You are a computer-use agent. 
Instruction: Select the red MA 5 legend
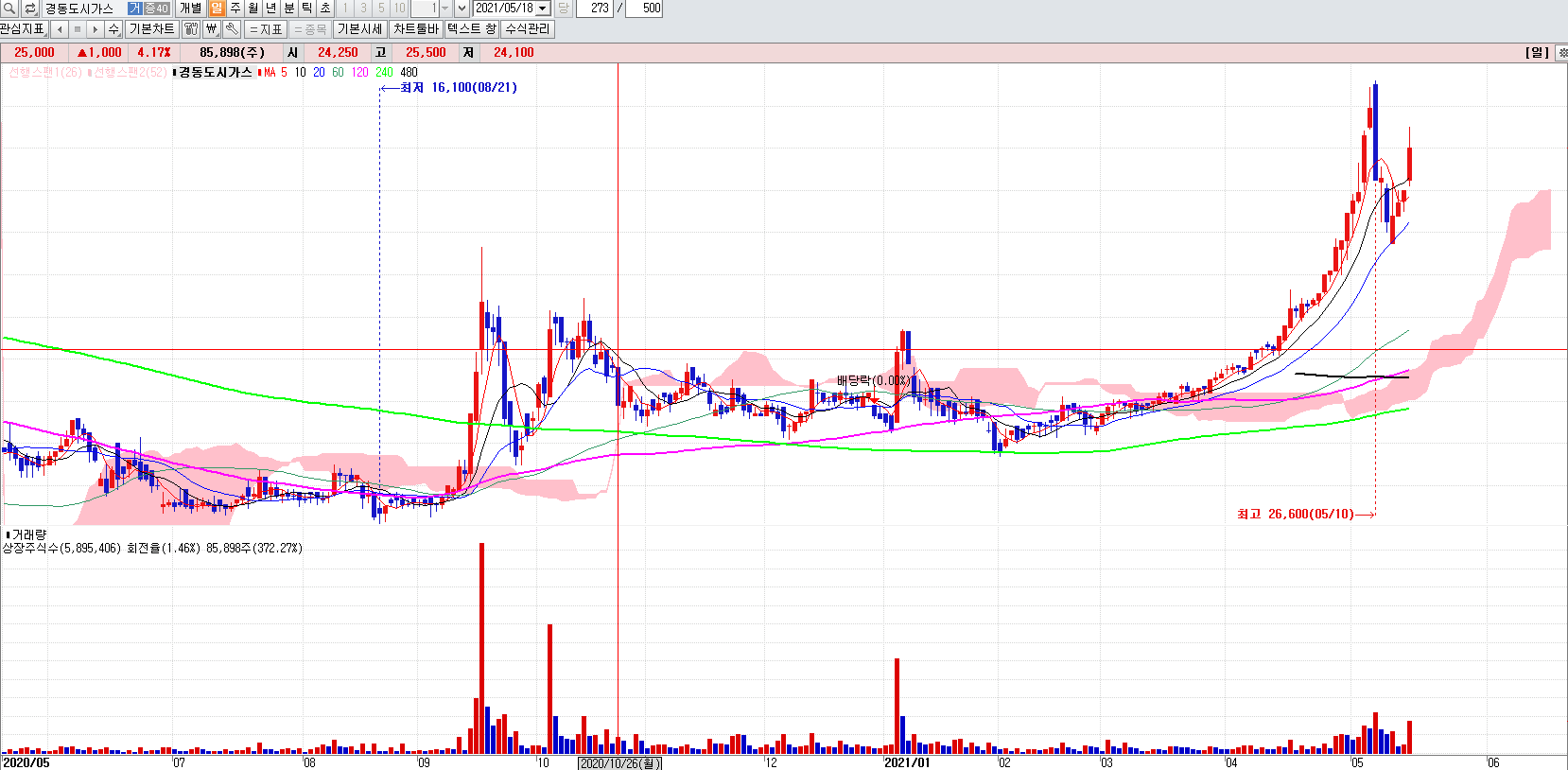[x=272, y=73]
